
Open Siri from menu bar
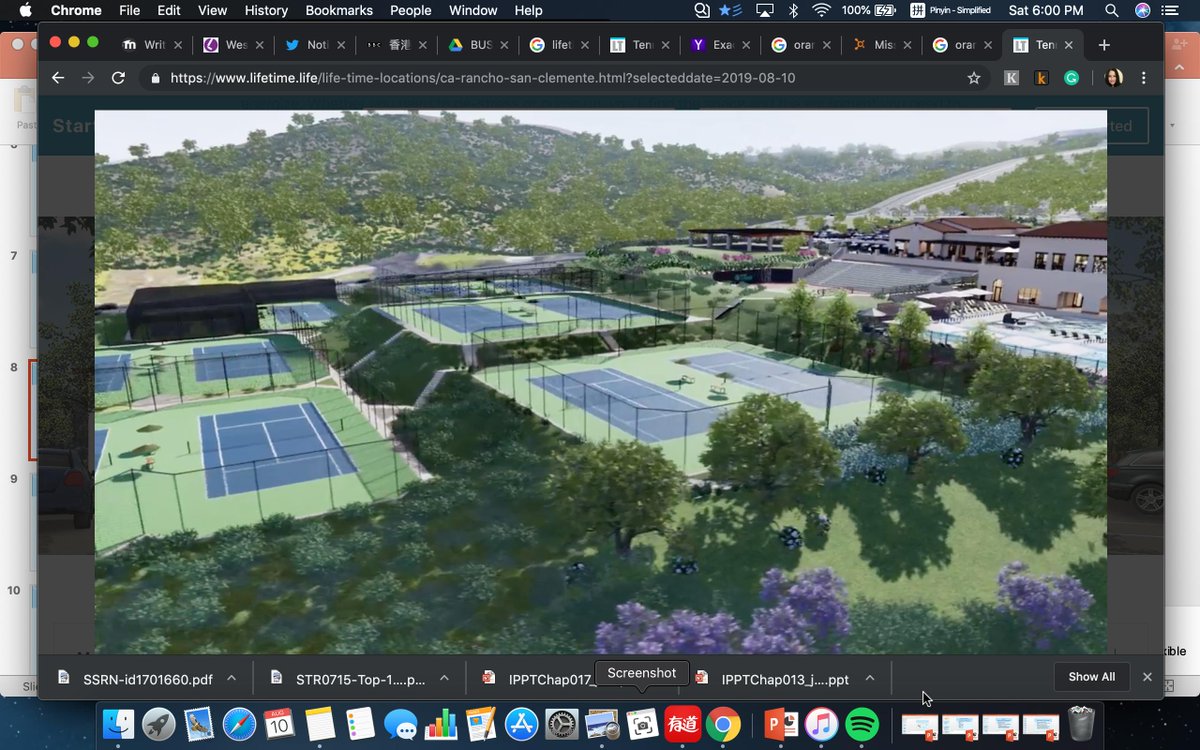1143,10
